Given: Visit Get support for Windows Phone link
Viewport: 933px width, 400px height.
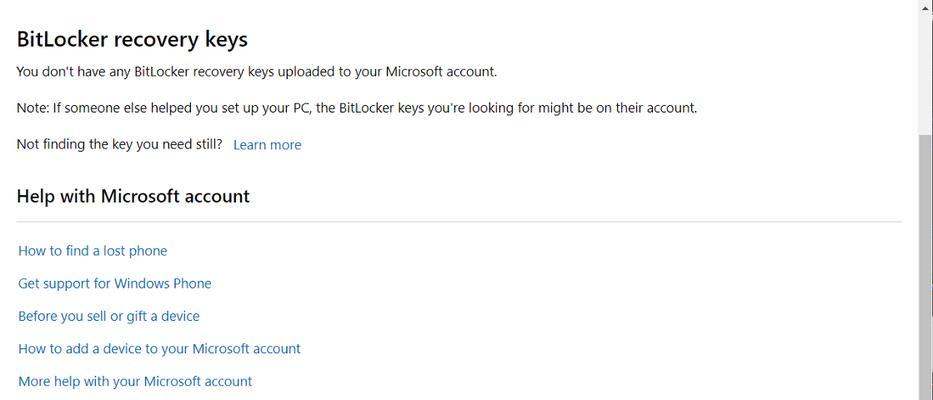Looking at the screenshot, I should pyautogui.click(x=115, y=283).
